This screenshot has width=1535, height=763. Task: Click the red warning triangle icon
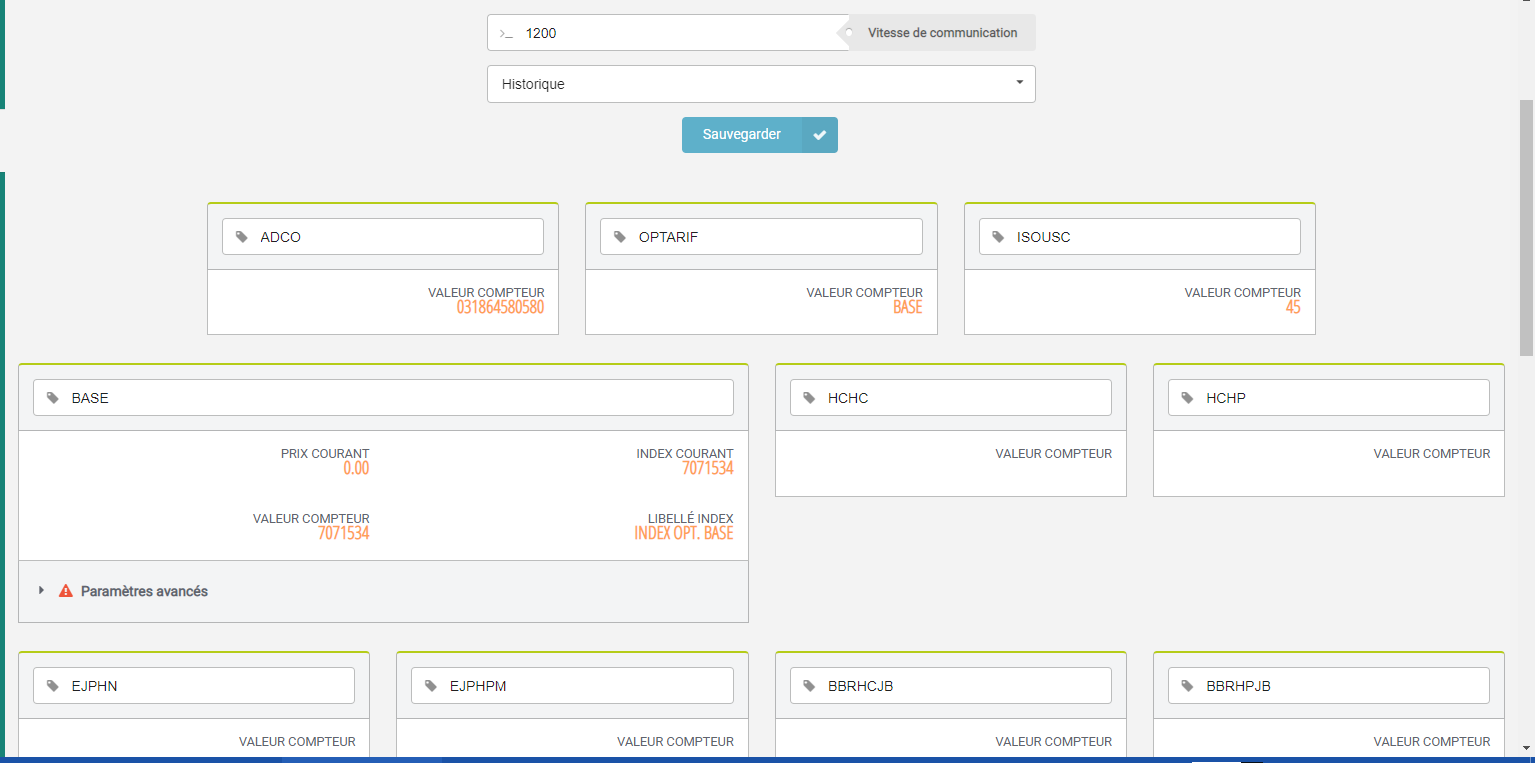click(x=66, y=591)
